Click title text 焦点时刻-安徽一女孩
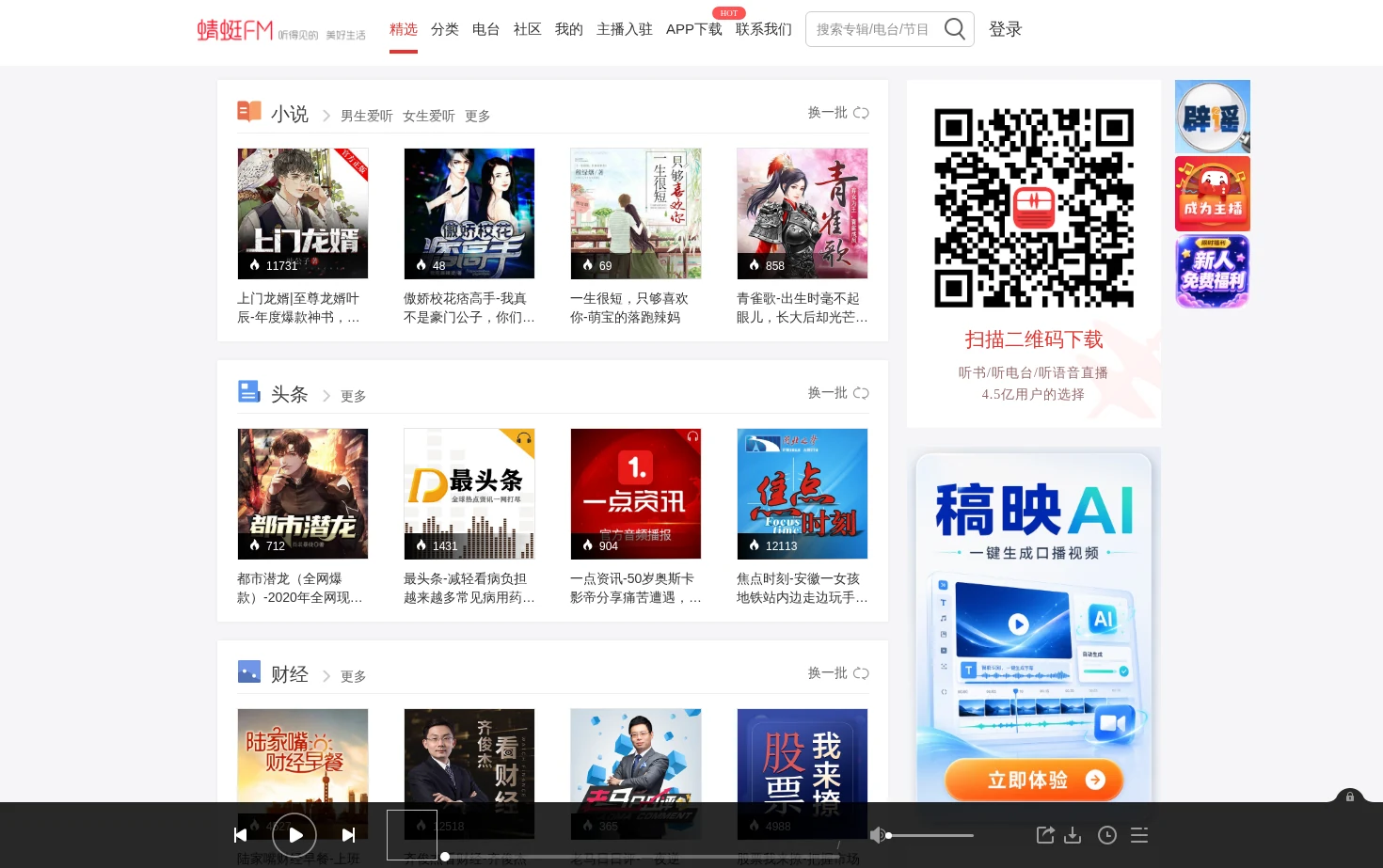This screenshot has height=868, width=1383. point(803,588)
